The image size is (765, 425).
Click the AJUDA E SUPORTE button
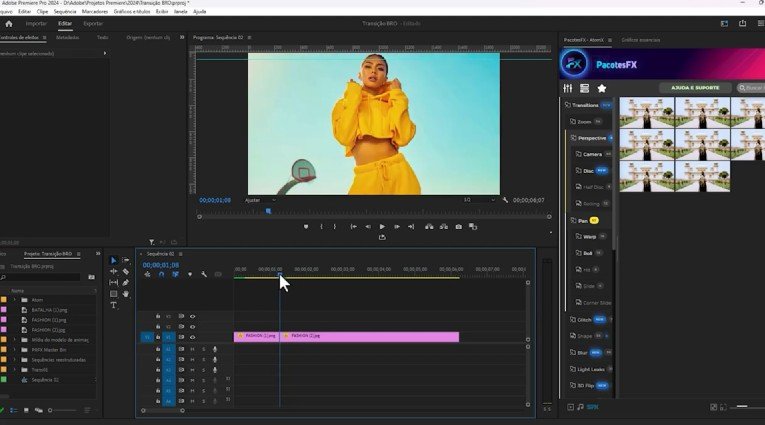(694, 88)
